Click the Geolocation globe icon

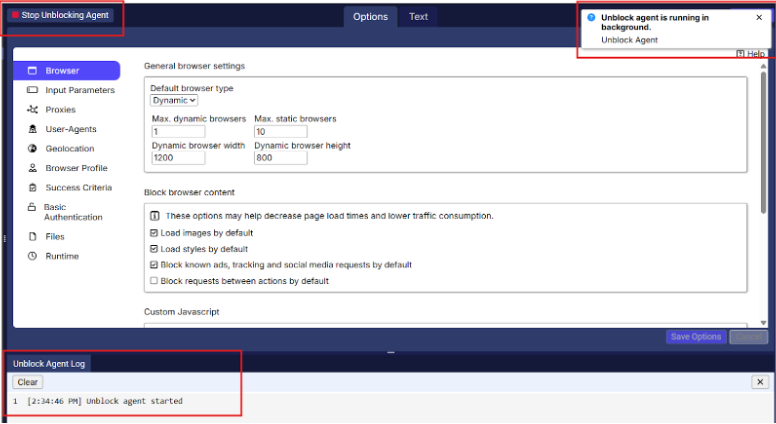[33, 149]
